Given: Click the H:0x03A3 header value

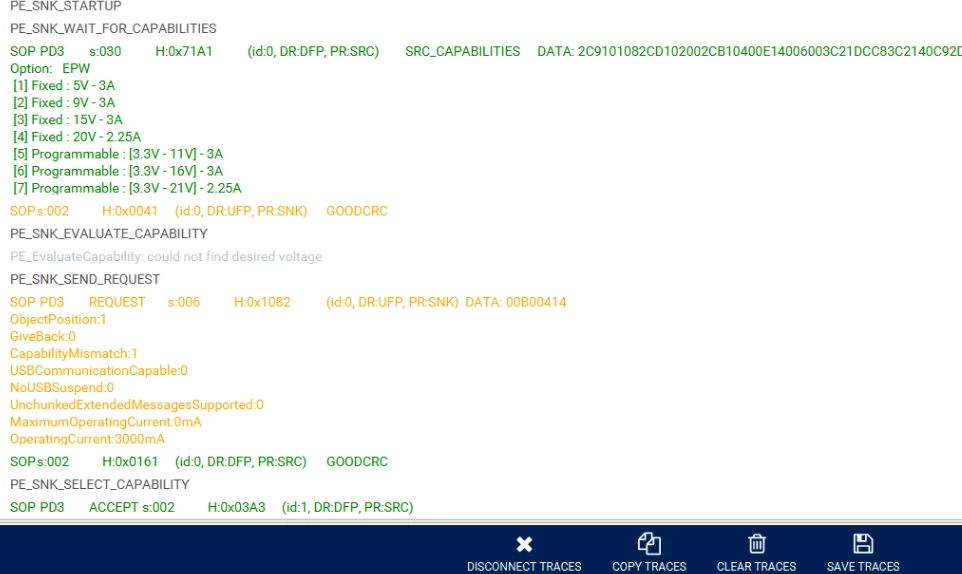Looking at the screenshot, I should point(236,507).
